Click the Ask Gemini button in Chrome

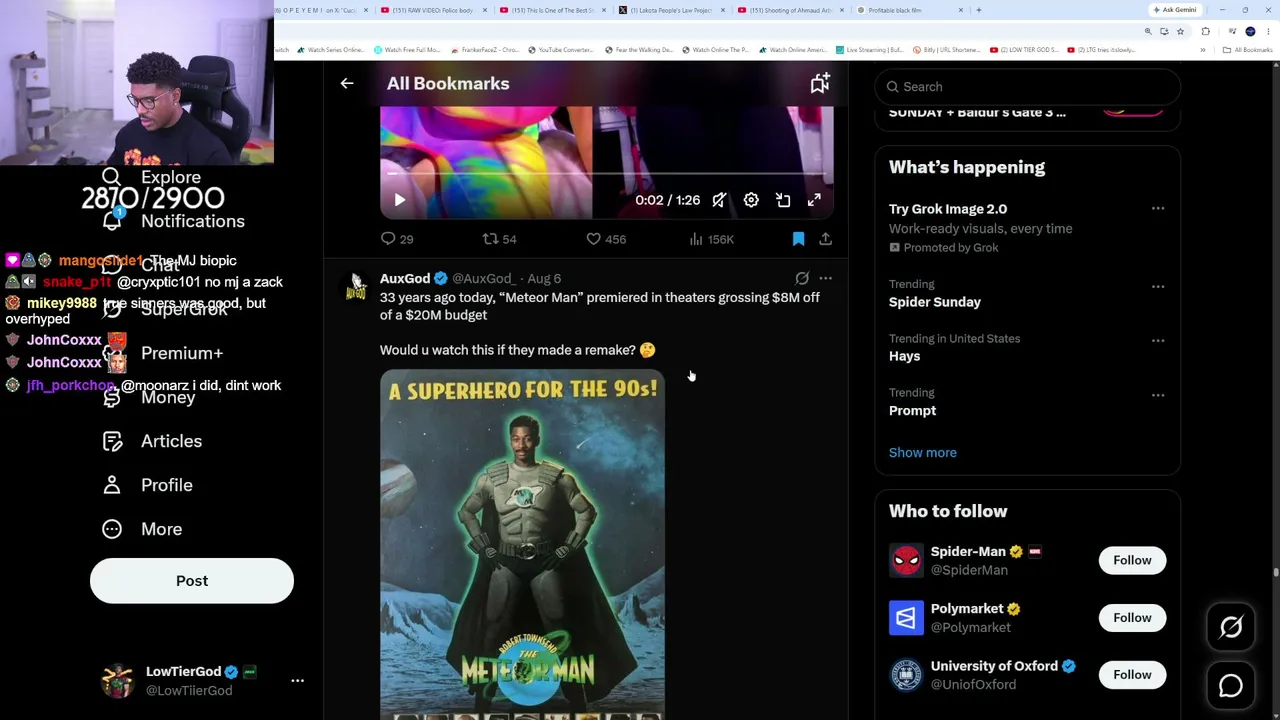[1175, 10]
